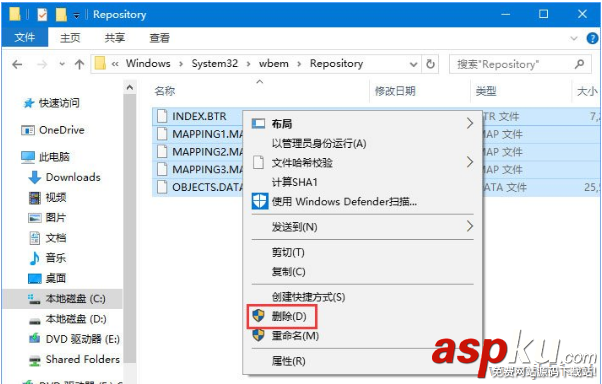The height and width of the screenshot is (384, 602).
Task: Expand the address bar history dropdown
Action: point(413,64)
